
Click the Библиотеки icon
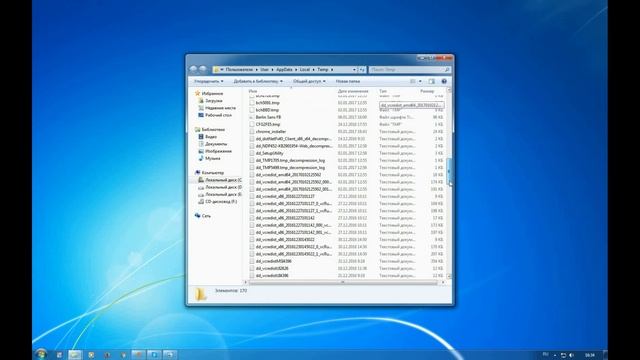[x=198, y=129]
